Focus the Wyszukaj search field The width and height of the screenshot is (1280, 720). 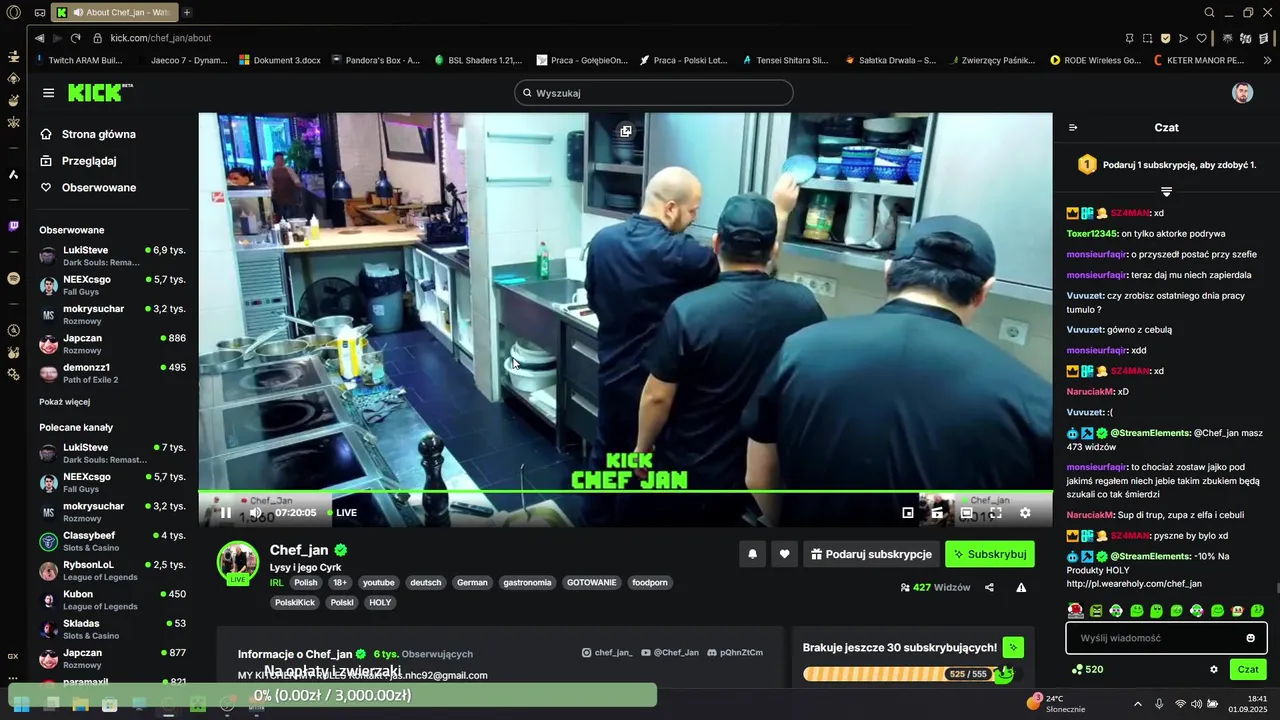tap(654, 93)
